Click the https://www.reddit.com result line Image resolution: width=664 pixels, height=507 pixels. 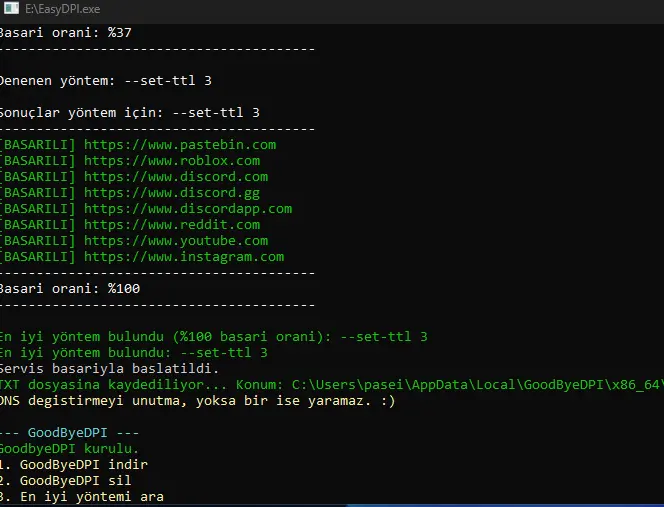(x=130, y=225)
